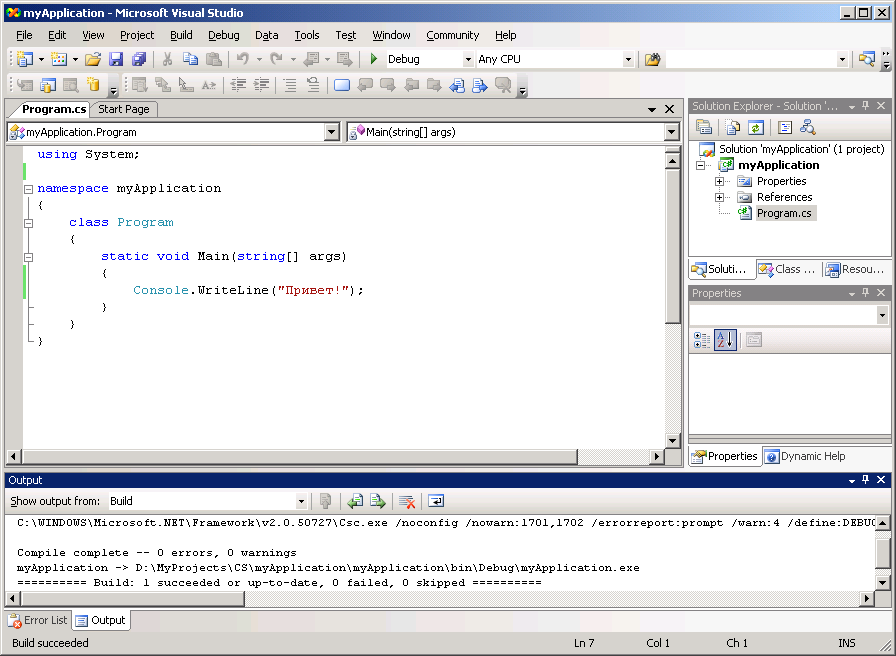Viewport: 896px width, 656px height.
Task: Click the View Code icon in Solution Explorer
Action: (x=785, y=127)
